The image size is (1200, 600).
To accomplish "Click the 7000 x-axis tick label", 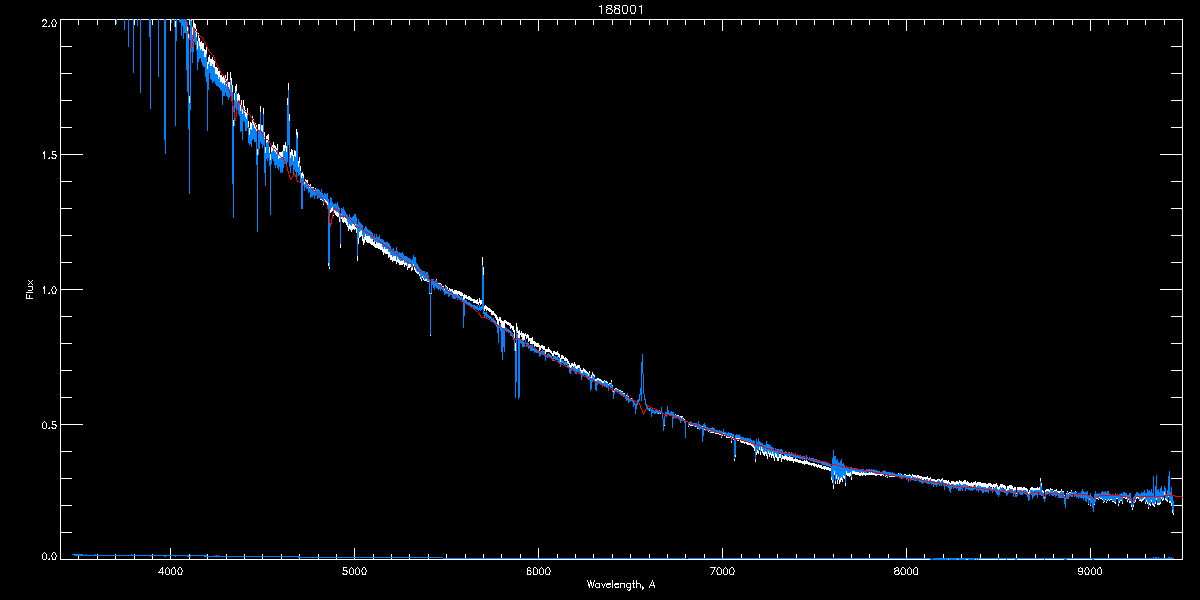I will (x=722, y=571).
